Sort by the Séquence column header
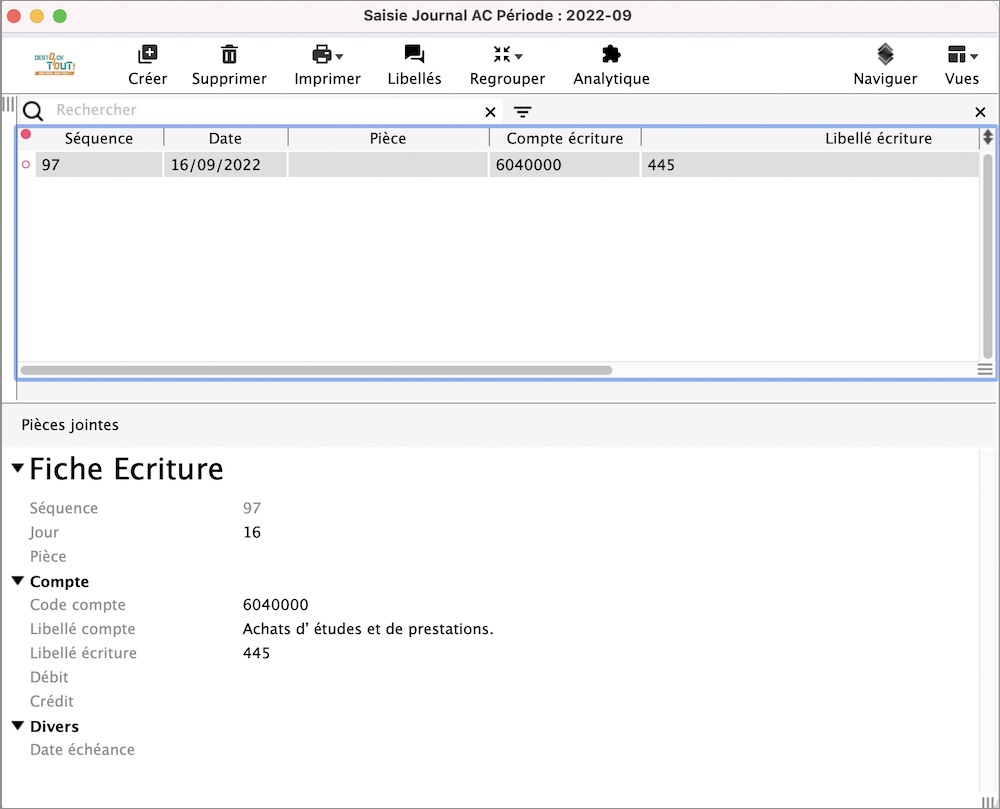1000x809 pixels. 99,138
